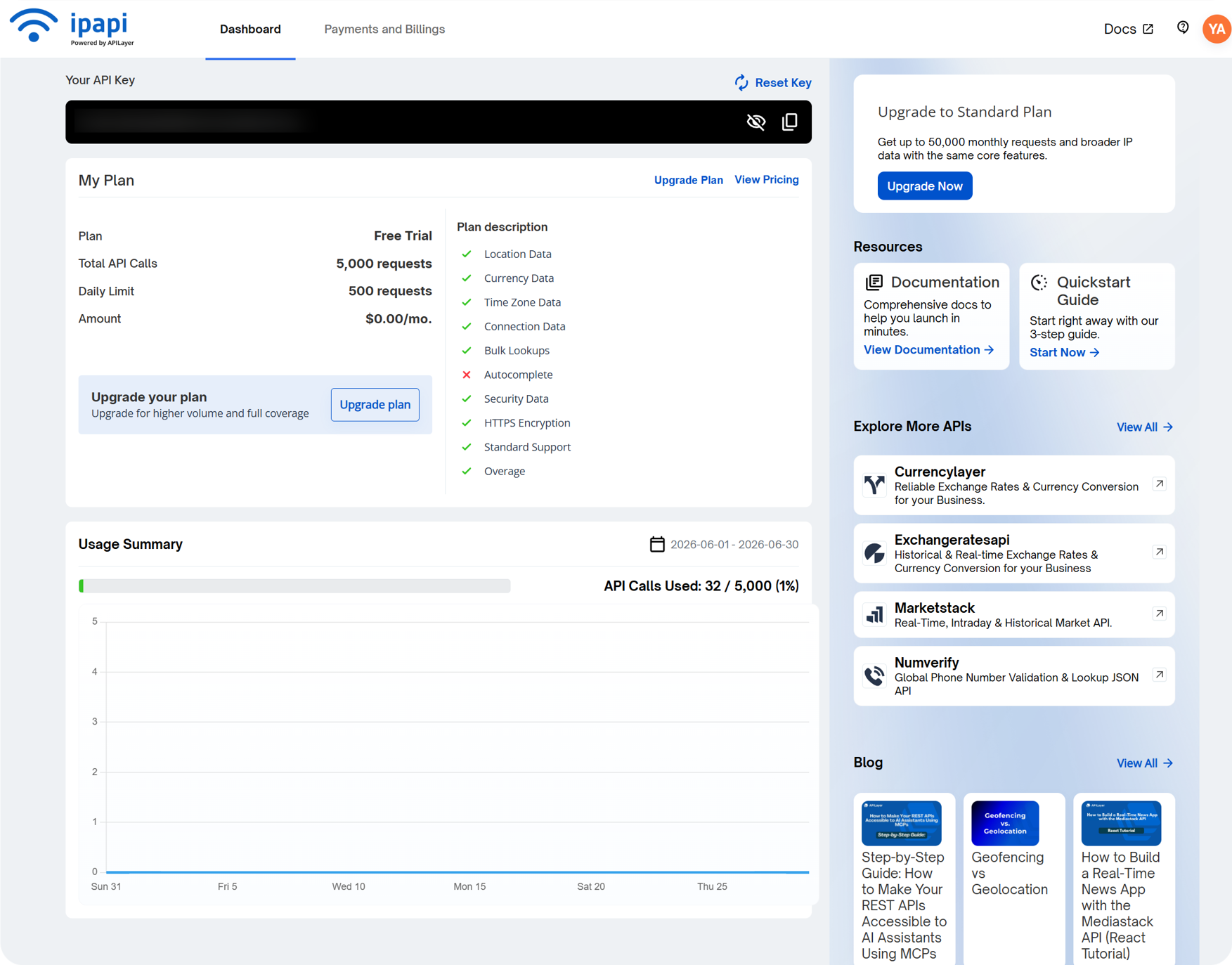Click the Upgrade Now button
1232x965 pixels.
[924, 186]
